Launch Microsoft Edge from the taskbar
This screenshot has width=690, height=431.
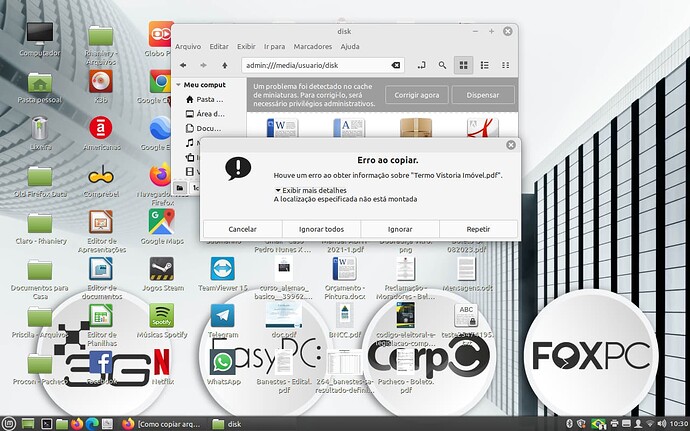(92, 424)
